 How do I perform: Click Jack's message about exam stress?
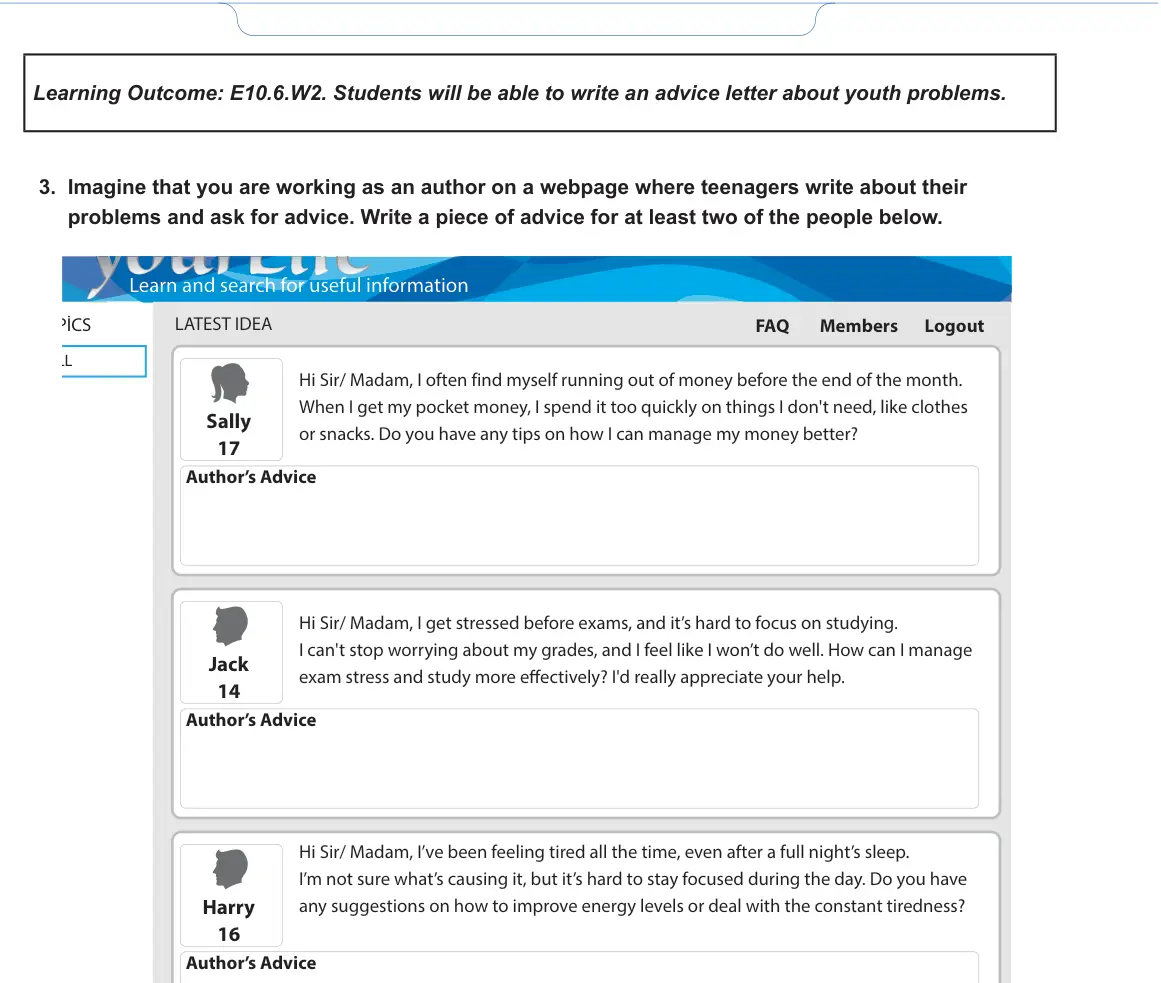click(635, 650)
